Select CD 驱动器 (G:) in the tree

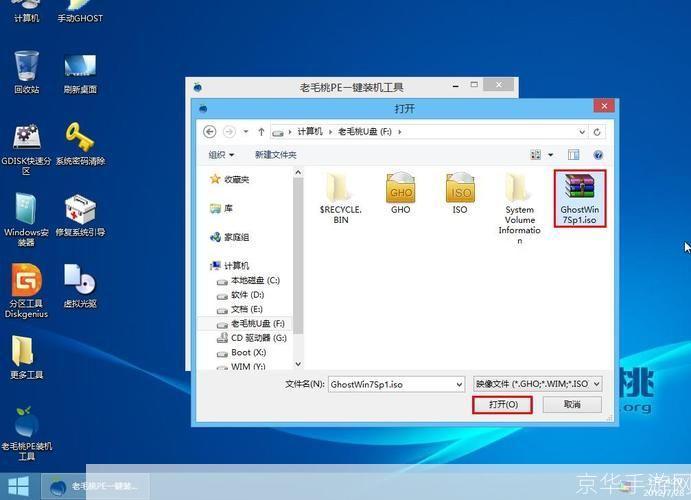(x=252, y=338)
